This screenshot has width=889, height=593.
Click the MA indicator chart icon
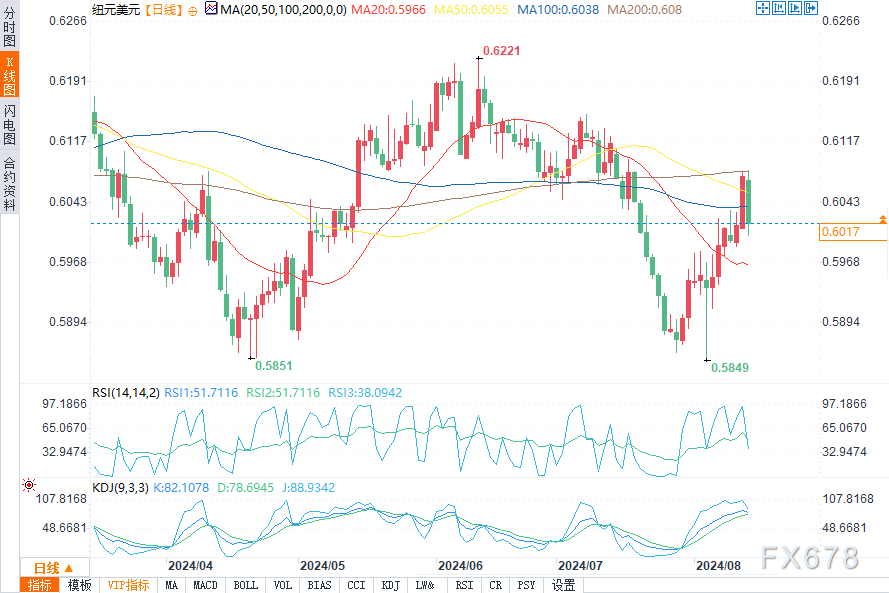pyautogui.click(x=209, y=9)
